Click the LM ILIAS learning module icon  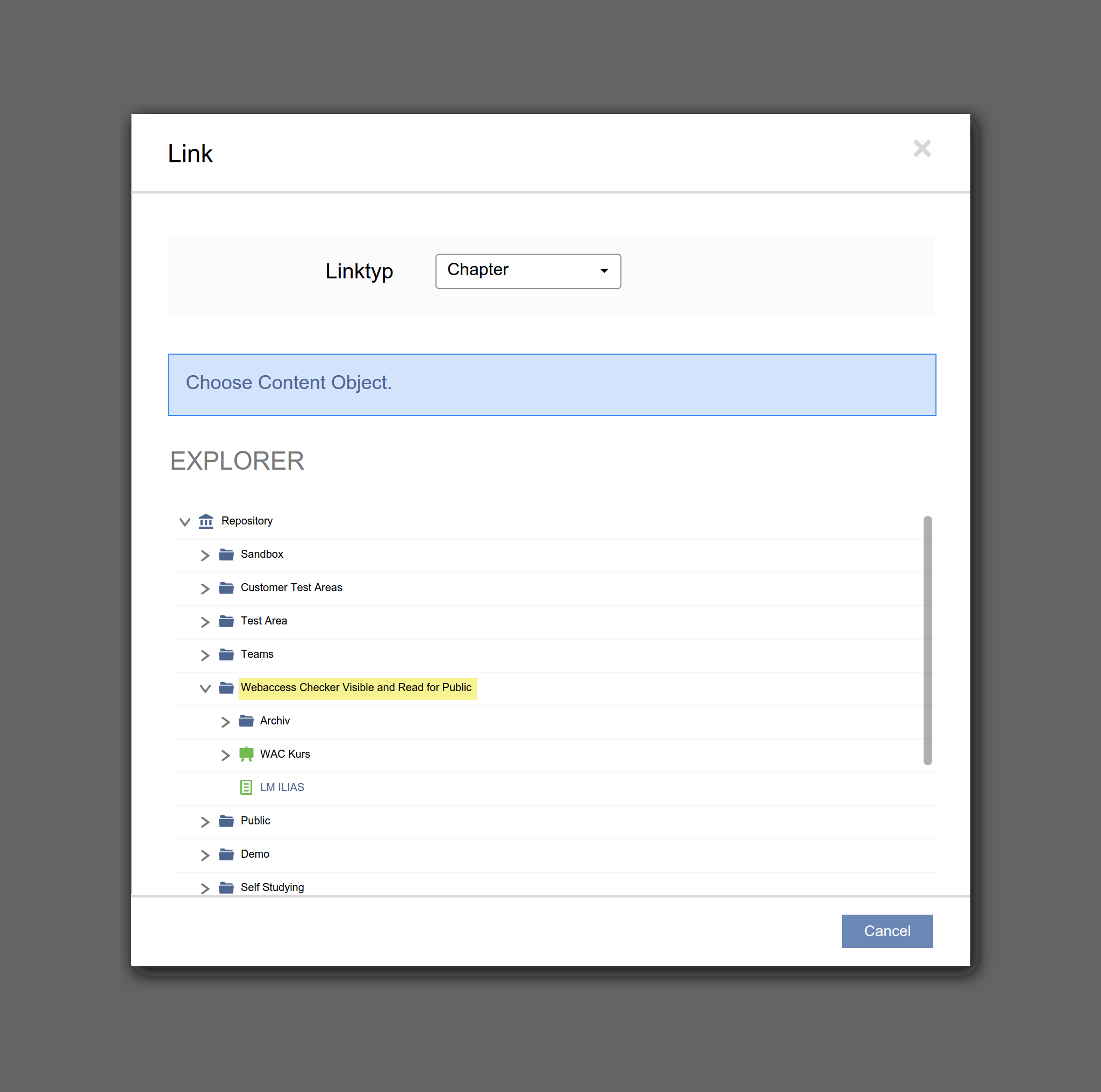coord(246,787)
